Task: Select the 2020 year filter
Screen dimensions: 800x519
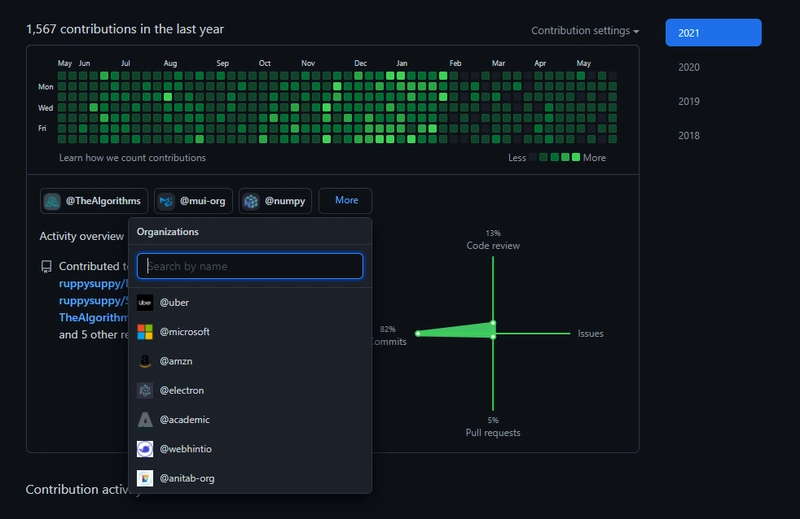Action: [x=688, y=67]
